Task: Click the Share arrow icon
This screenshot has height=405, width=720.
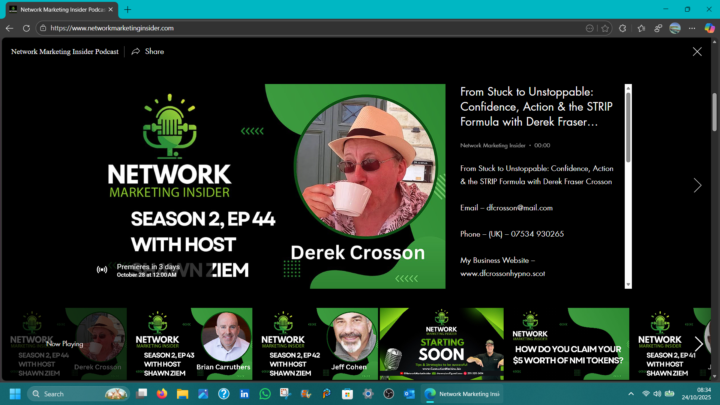Action: 135,51
